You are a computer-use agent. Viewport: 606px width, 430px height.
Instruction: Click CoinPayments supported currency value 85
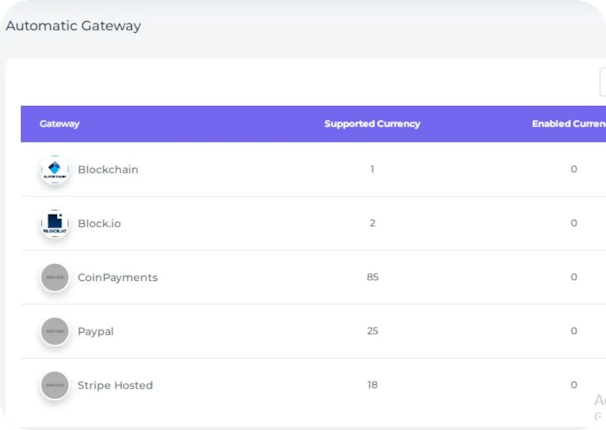(x=372, y=277)
